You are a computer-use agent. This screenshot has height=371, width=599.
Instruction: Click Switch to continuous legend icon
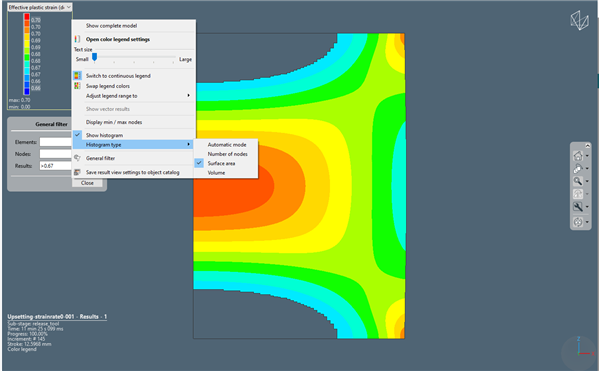tap(77, 76)
